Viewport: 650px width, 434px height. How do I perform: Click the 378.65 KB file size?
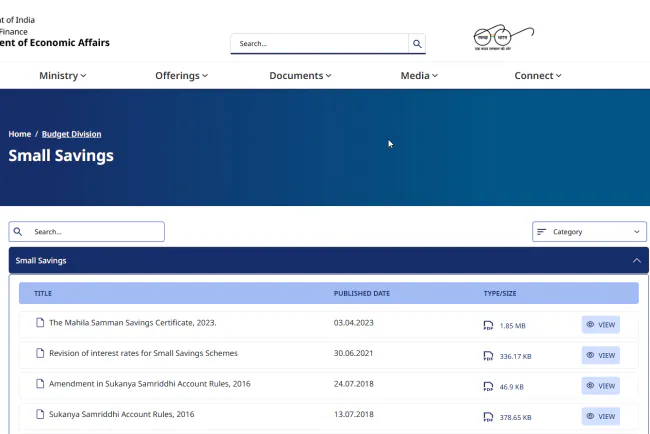click(515, 417)
